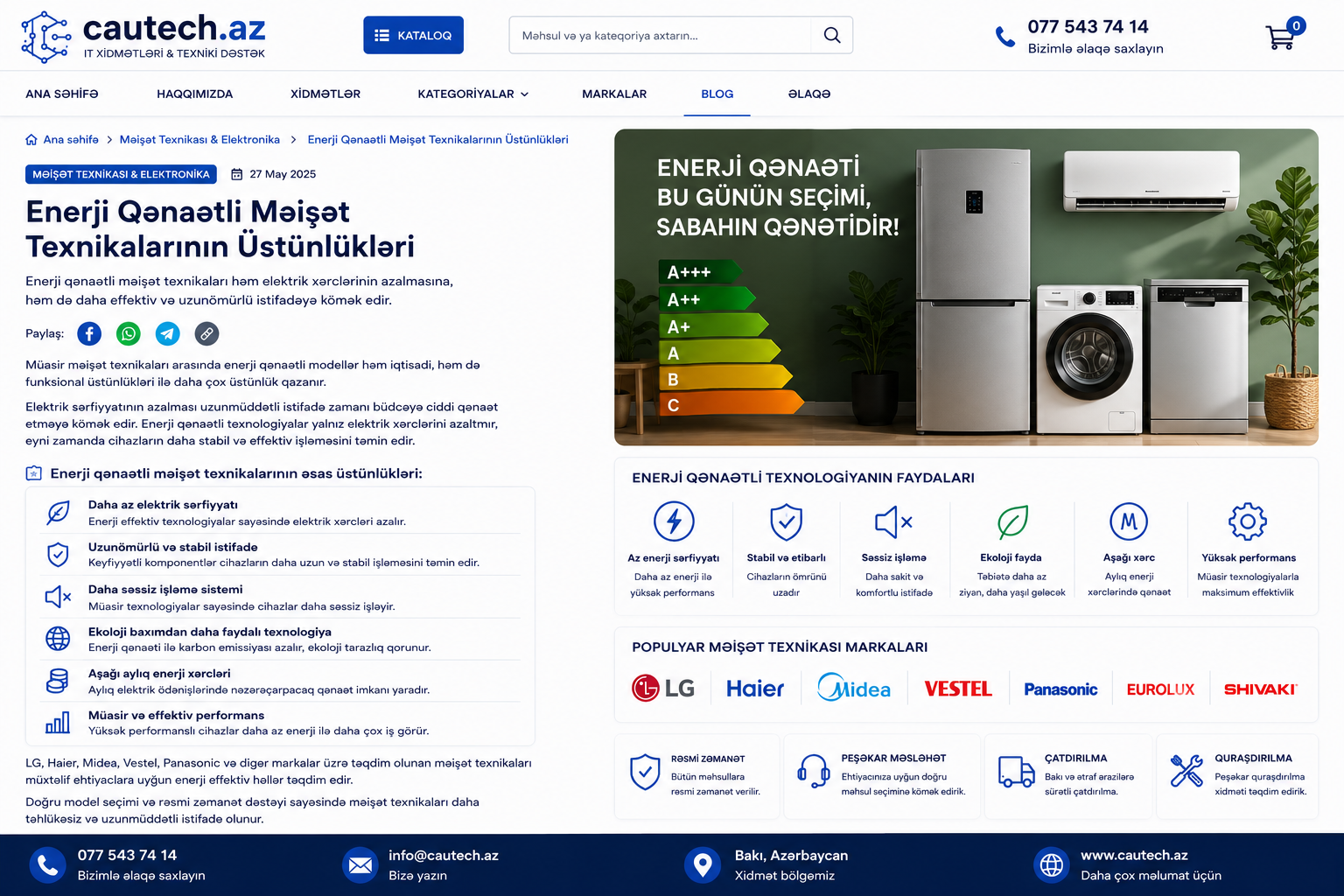
Task: Click the breadcrumb home icon
Action: (31, 139)
